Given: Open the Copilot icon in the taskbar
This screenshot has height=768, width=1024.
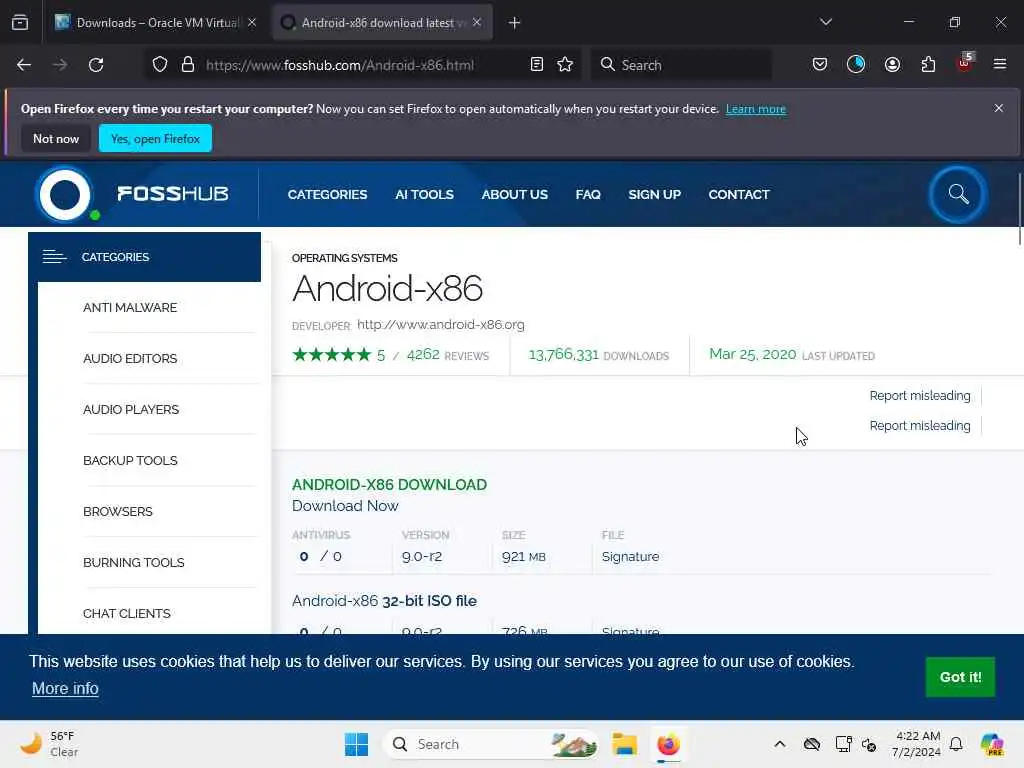Looking at the screenshot, I should (992, 744).
